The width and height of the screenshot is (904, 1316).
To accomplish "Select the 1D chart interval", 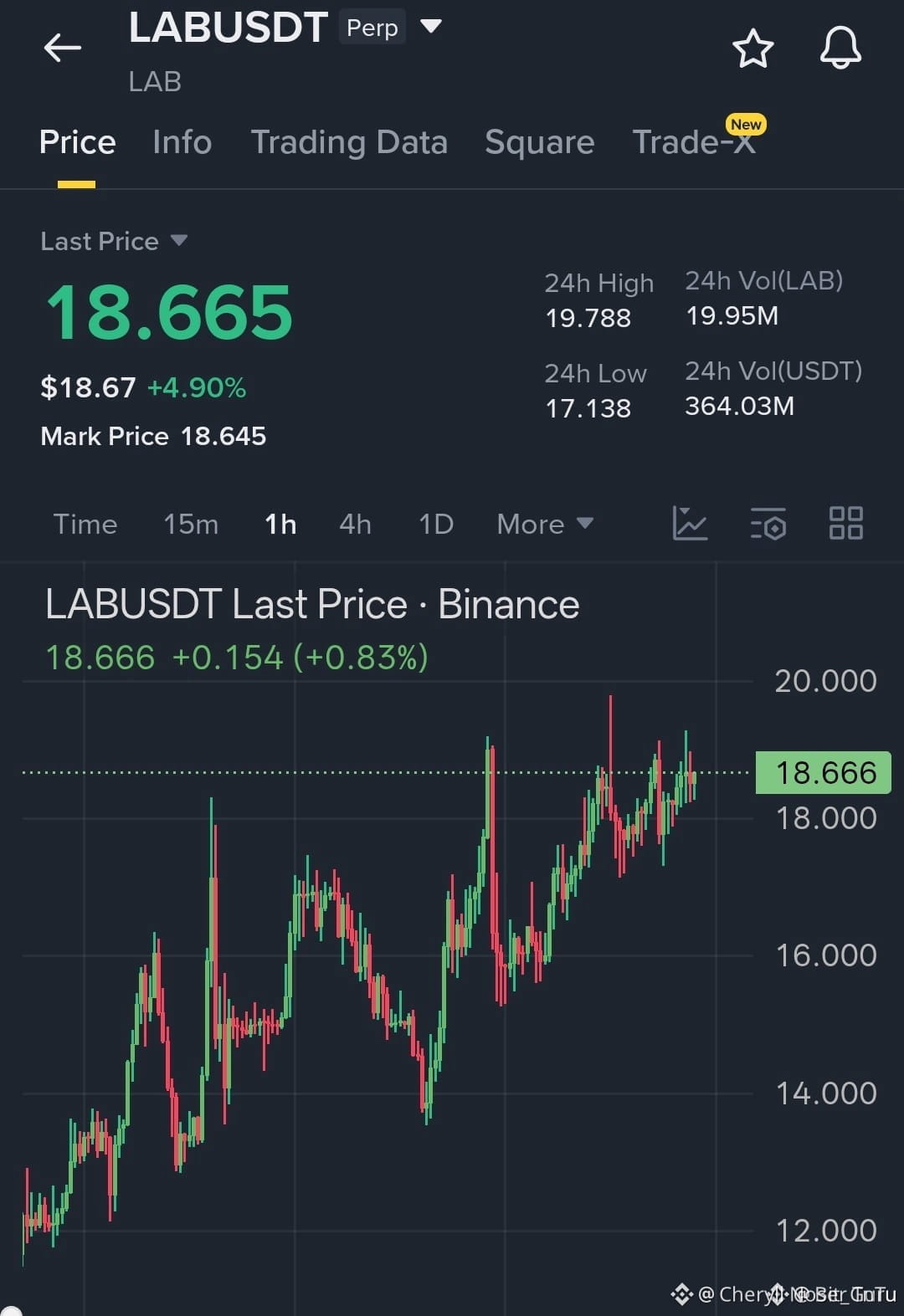I will [x=436, y=525].
